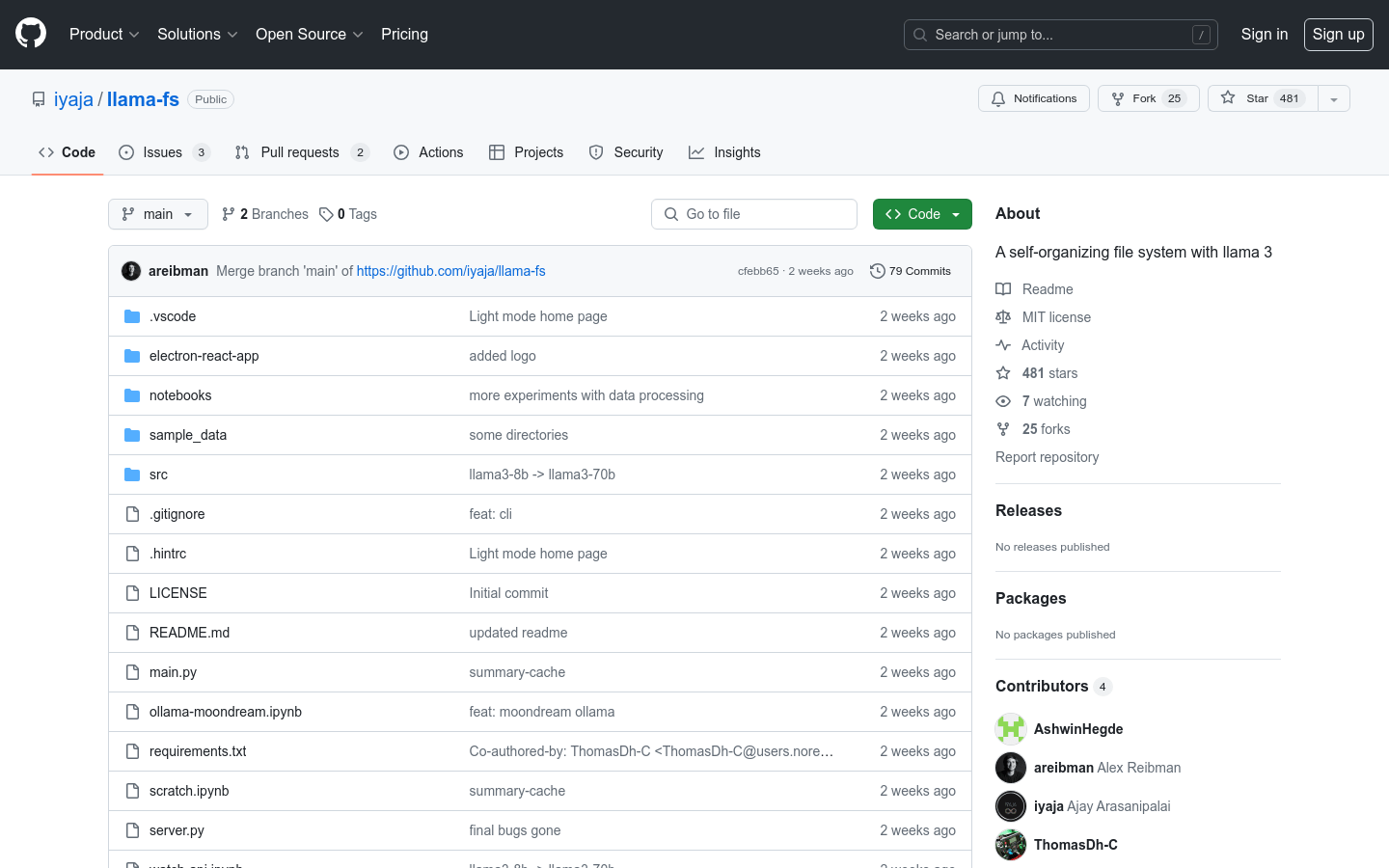Open the .hintrc file
Image resolution: width=1389 pixels, height=868 pixels.
[168, 554]
